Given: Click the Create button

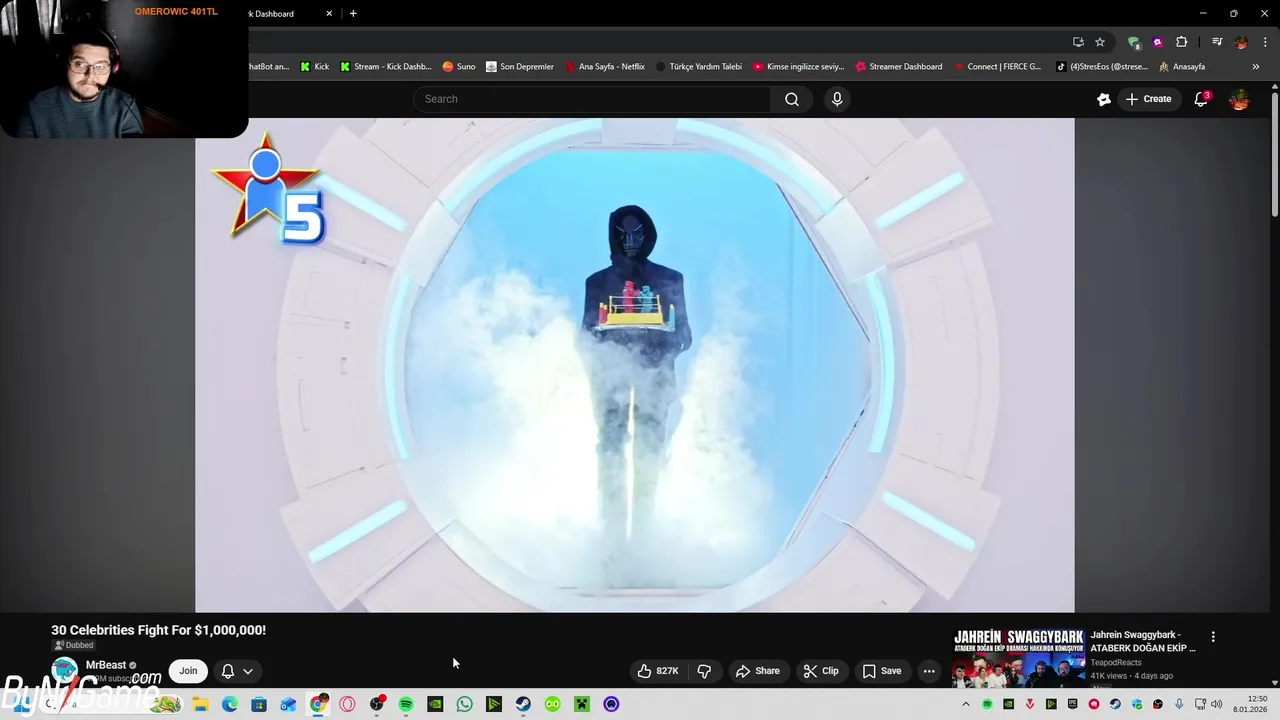Looking at the screenshot, I should point(1148,99).
